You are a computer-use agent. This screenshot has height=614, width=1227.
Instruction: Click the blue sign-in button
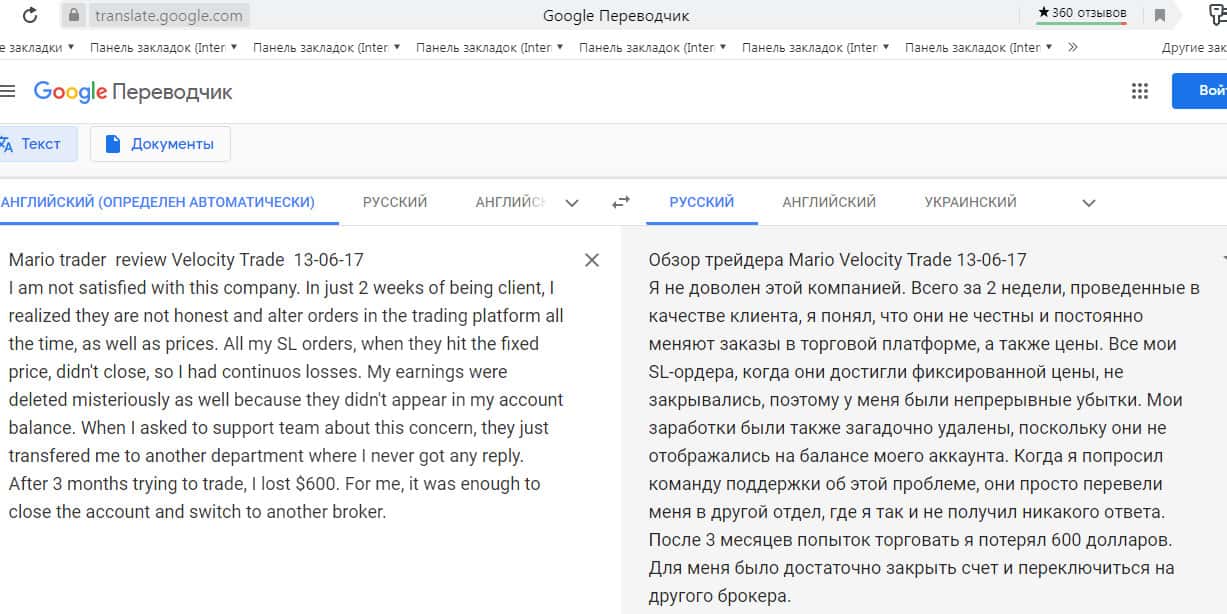pyautogui.click(x=1205, y=91)
